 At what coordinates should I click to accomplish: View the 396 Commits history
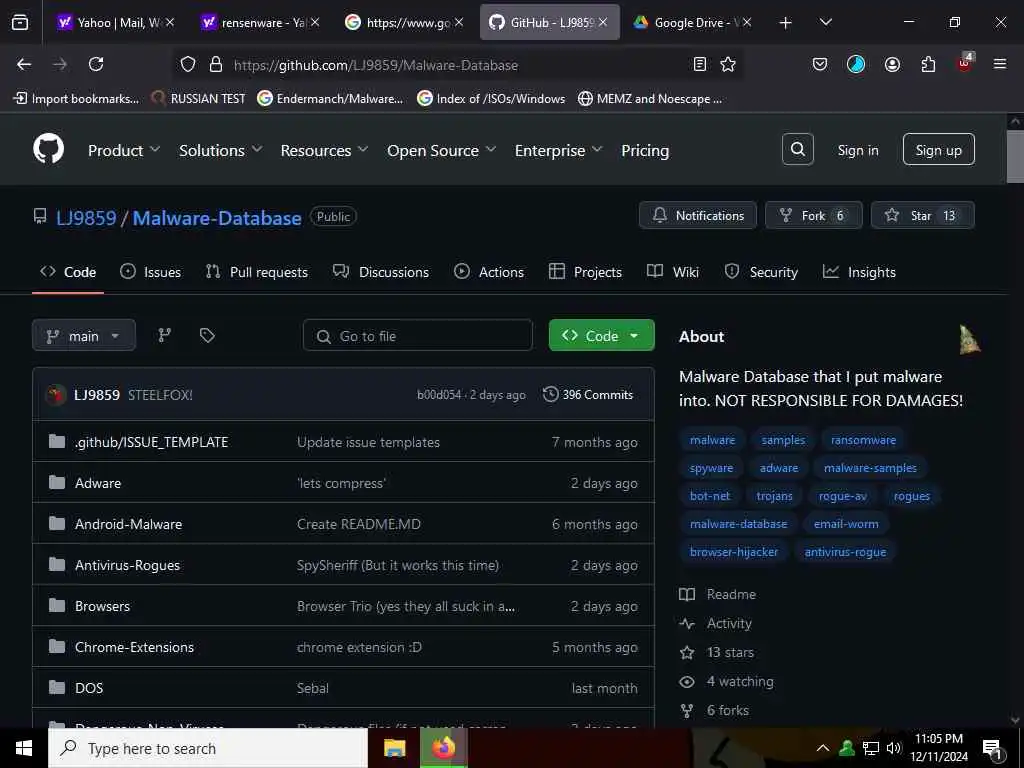point(588,394)
